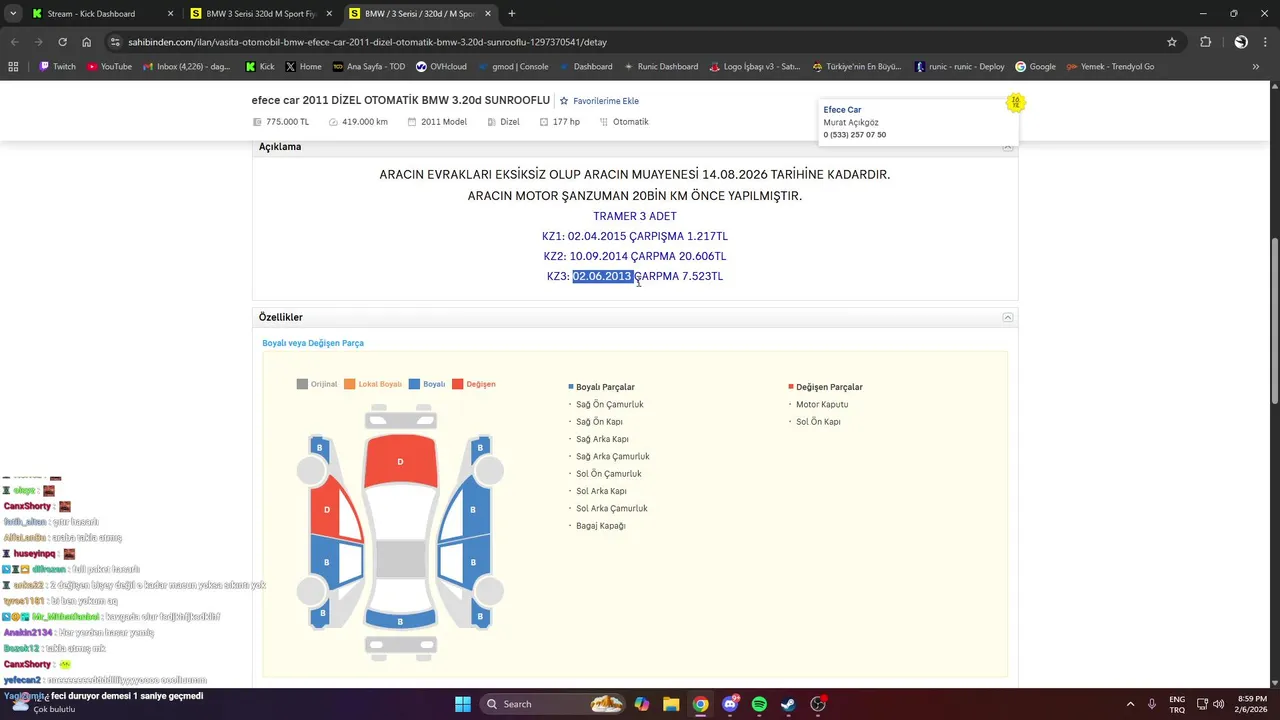
Task: Open the volume control tray icon
Action: coord(1219,704)
